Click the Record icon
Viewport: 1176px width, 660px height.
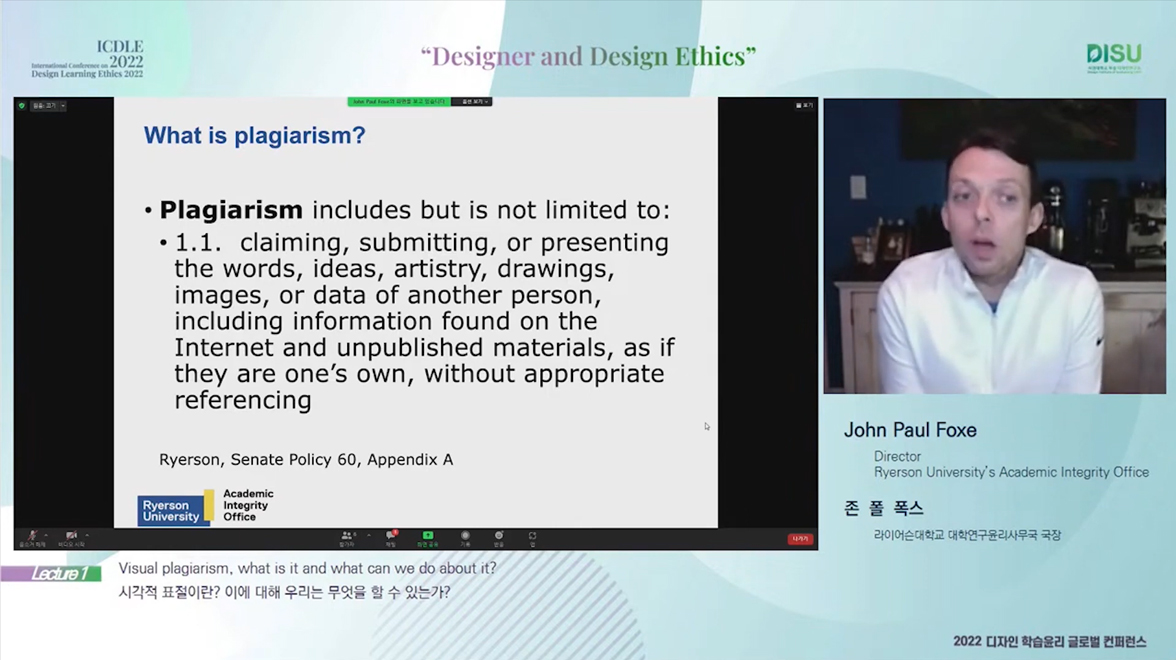click(465, 538)
